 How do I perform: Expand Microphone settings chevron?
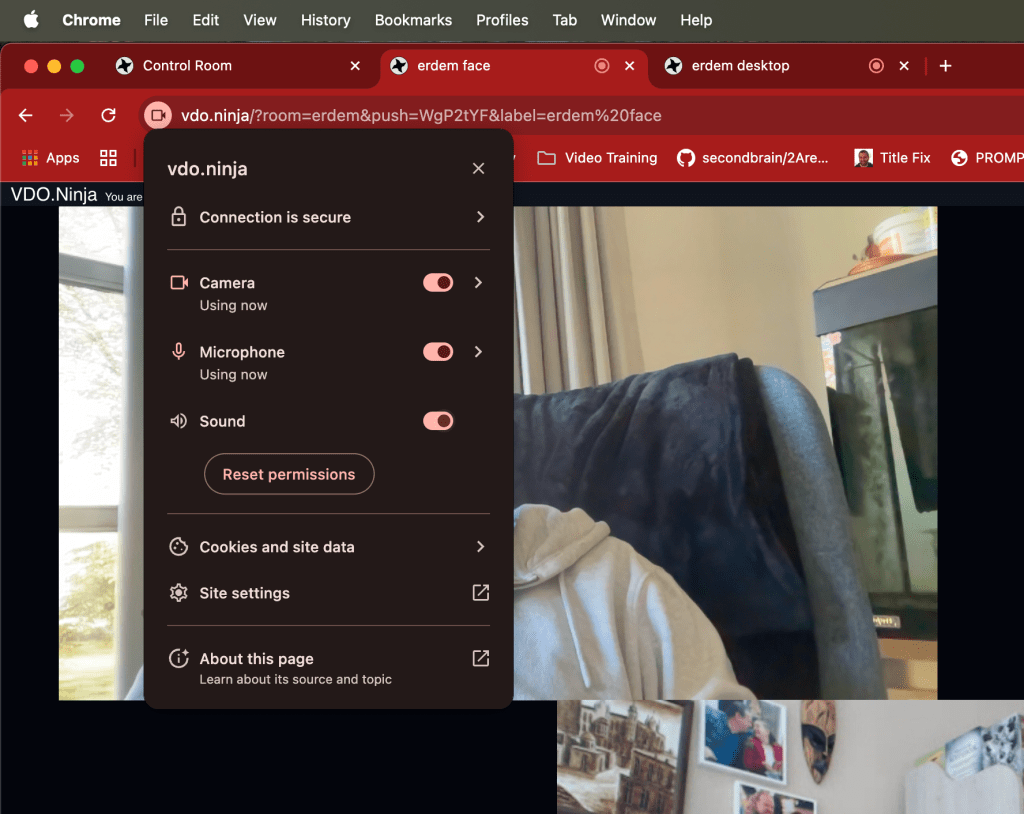pos(478,351)
